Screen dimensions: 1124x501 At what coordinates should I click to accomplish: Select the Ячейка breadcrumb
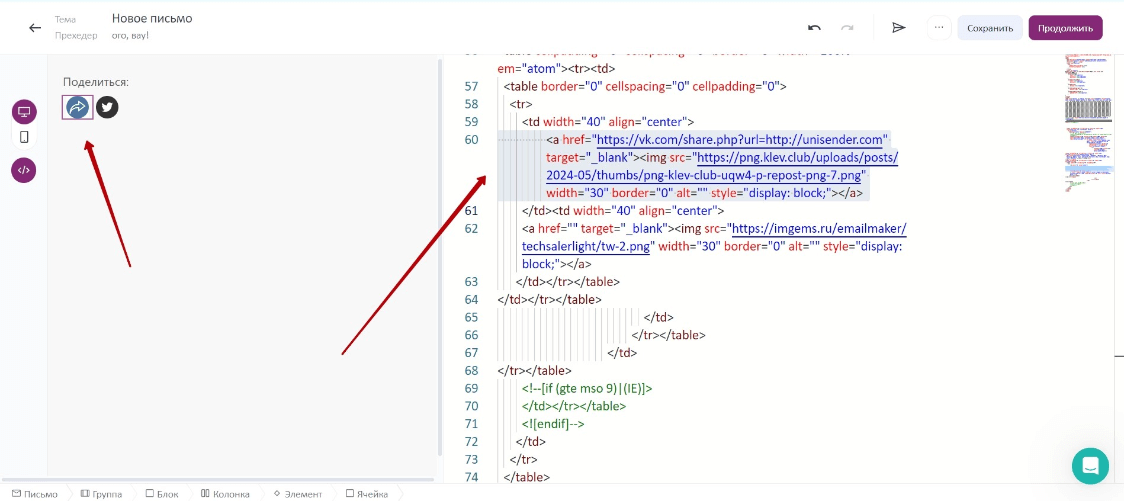click(x=366, y=494)
